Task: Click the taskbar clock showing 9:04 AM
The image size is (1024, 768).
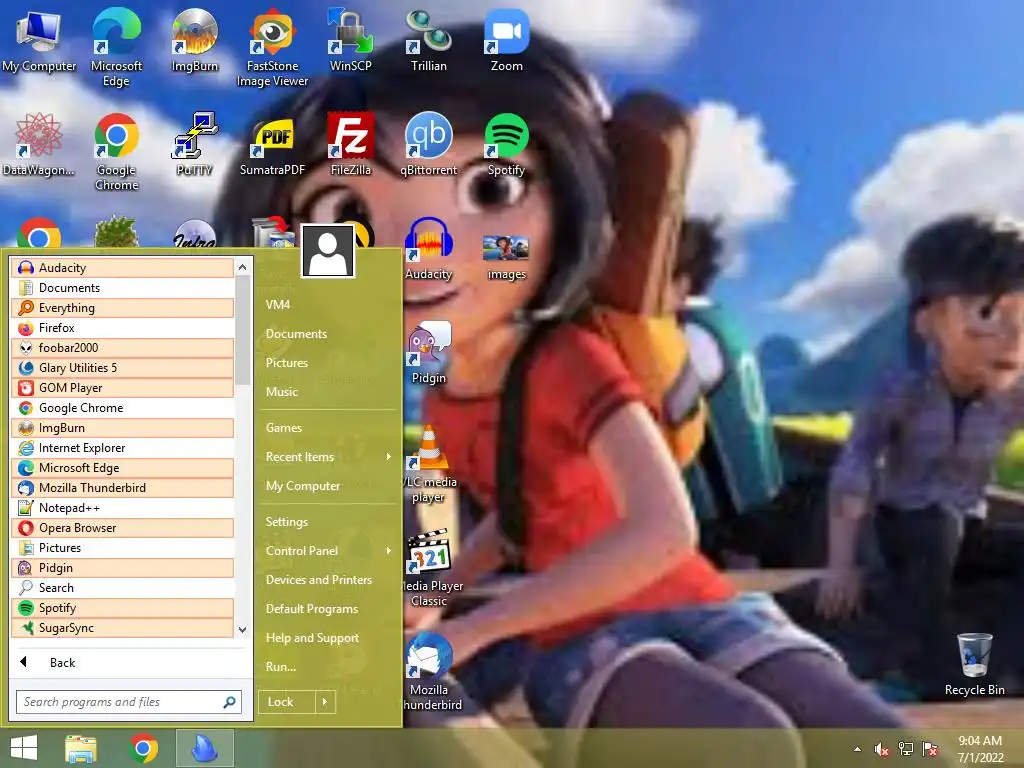Action: click(980, 749)
